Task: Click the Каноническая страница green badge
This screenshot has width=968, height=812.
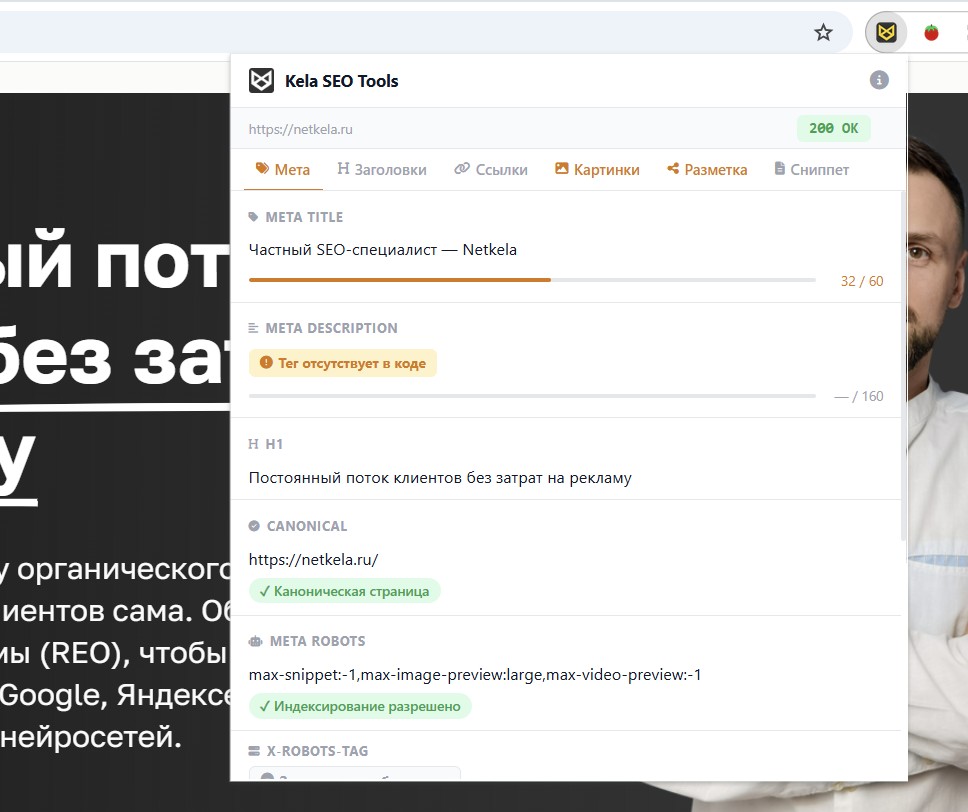Action: [344, 591]
